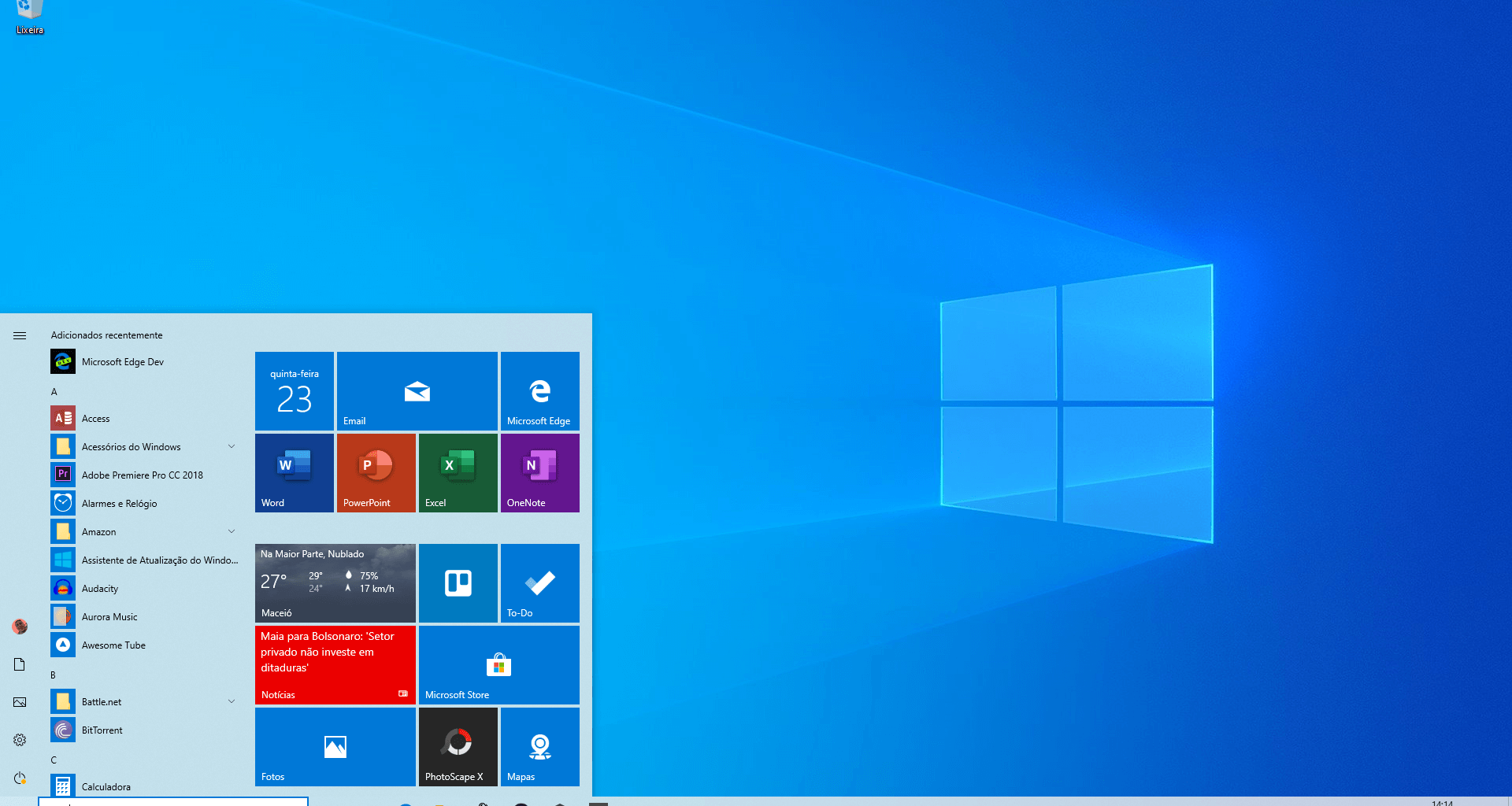Open the Lixeira desktop icon
This screenshot has width=1512, height=806.
coord(30,16)
